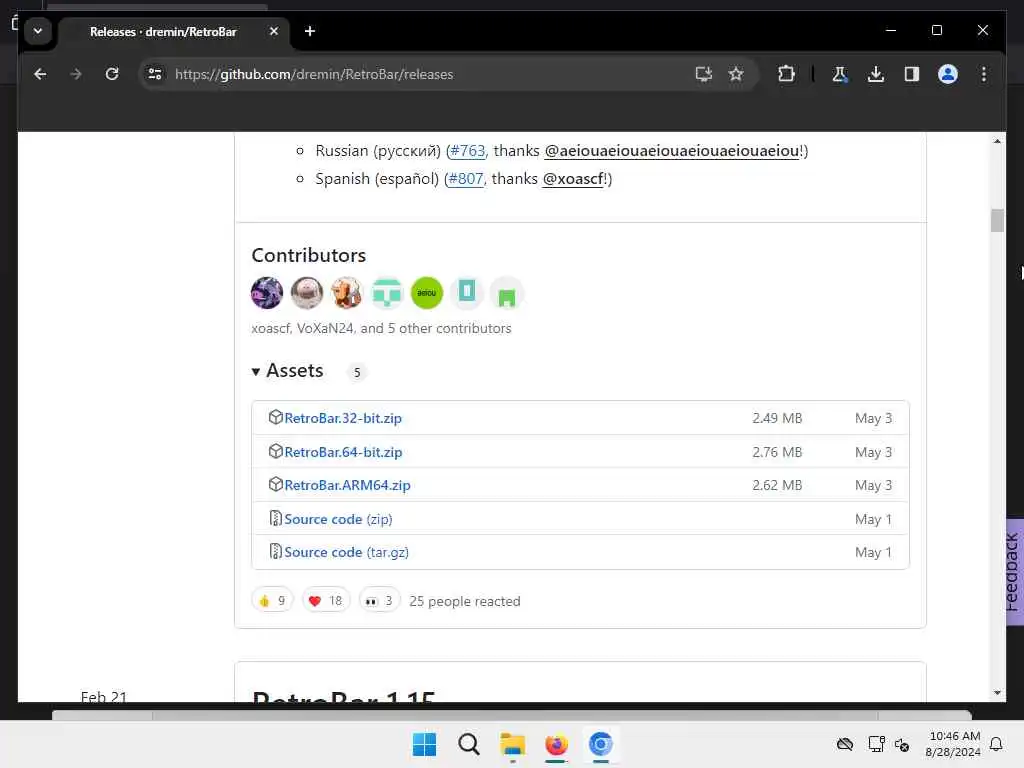Open pull request #807 link
Viewport: 1024px width, 768px height.
pyautogui.click(x=466, y=179)
